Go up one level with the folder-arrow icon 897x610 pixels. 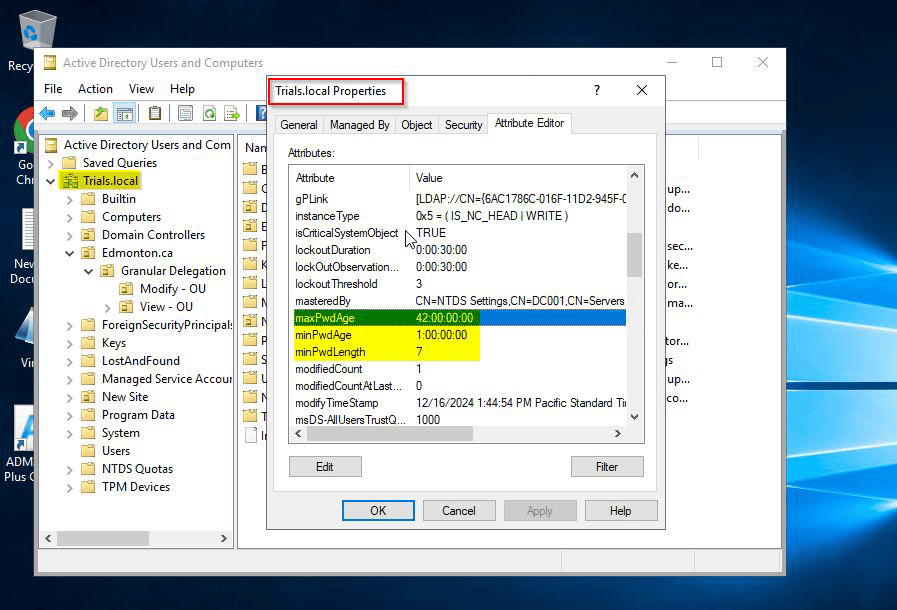[101, 113]
